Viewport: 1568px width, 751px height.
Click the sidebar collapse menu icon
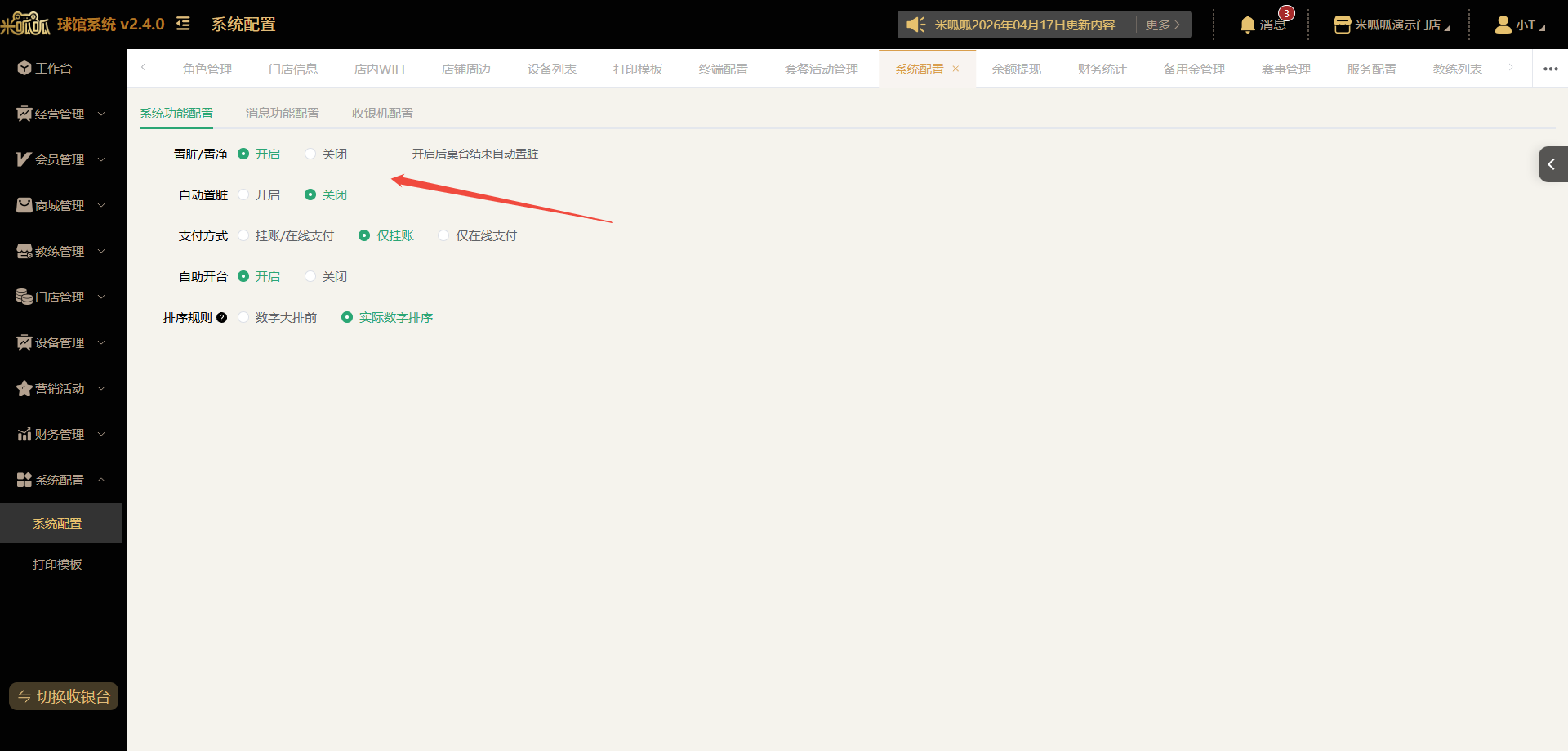pyautogui.click(x=183, y=24)
